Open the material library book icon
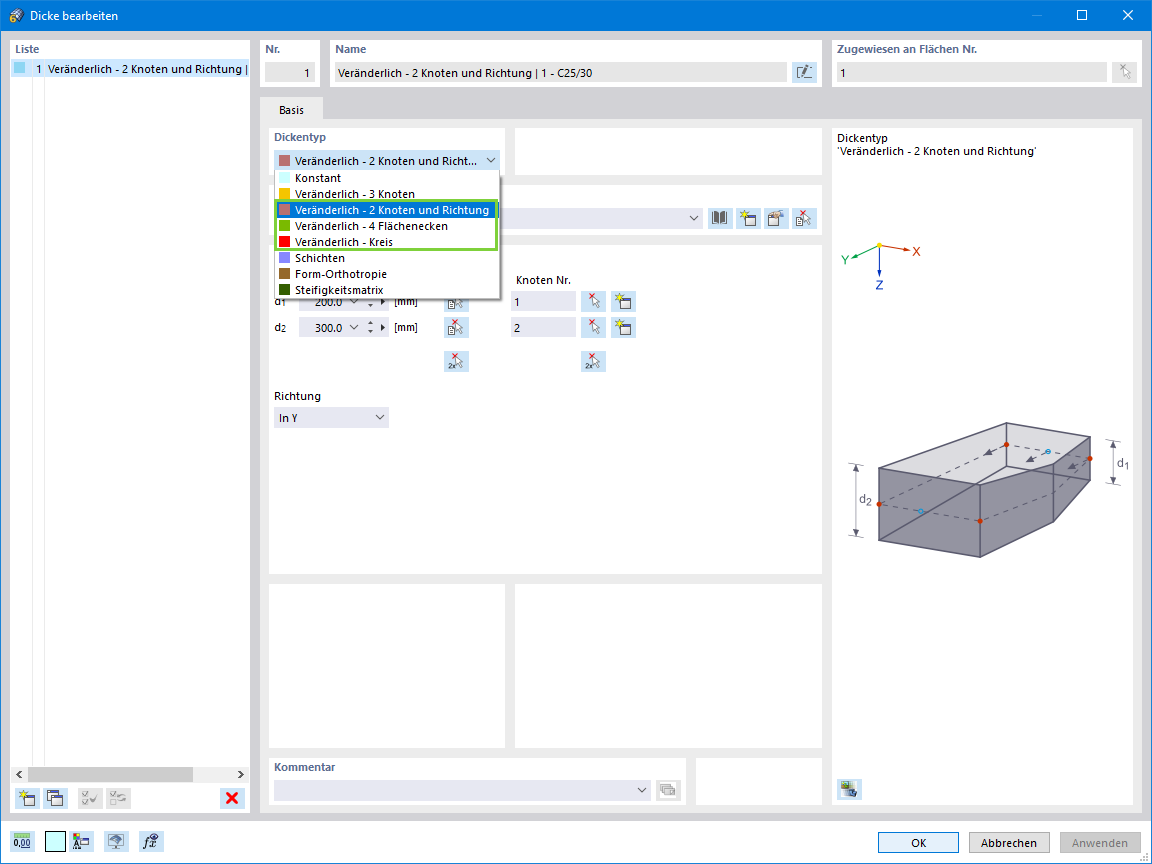Image resolution: width=1152 pixels, height=864 pixels. point(720,218)
